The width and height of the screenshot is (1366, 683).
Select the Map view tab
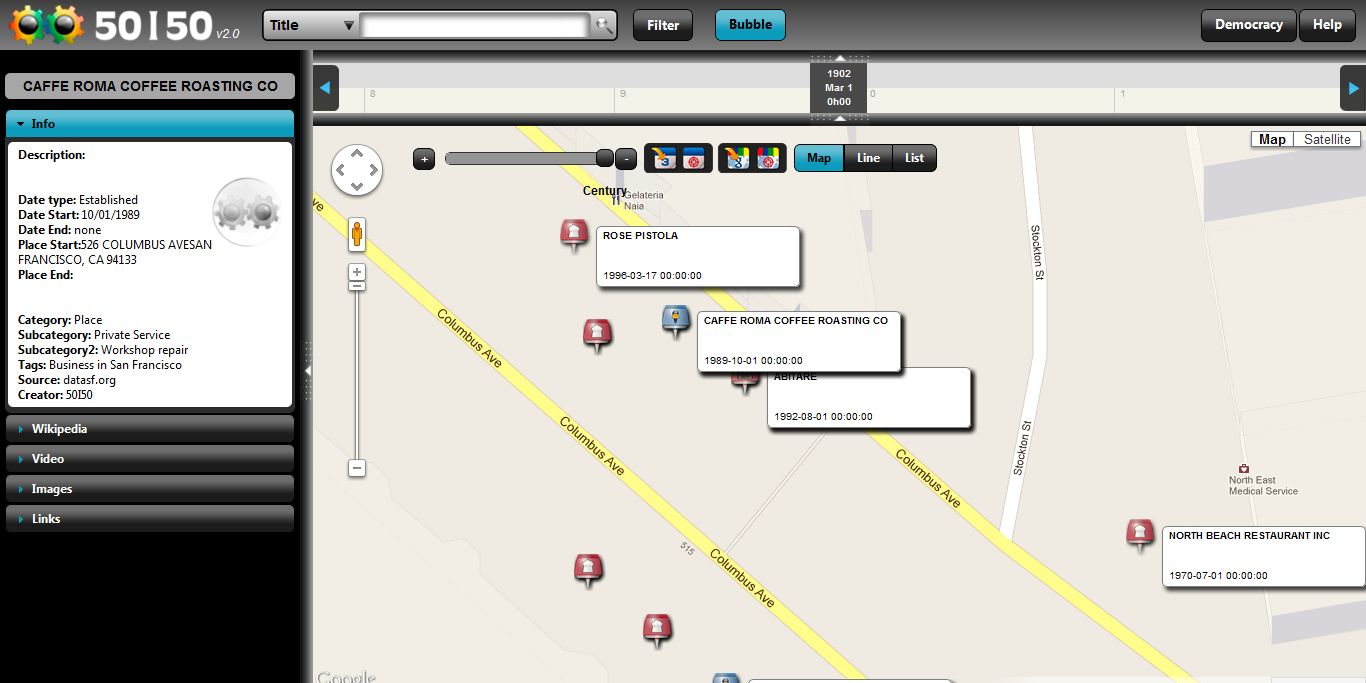(819, 158)
